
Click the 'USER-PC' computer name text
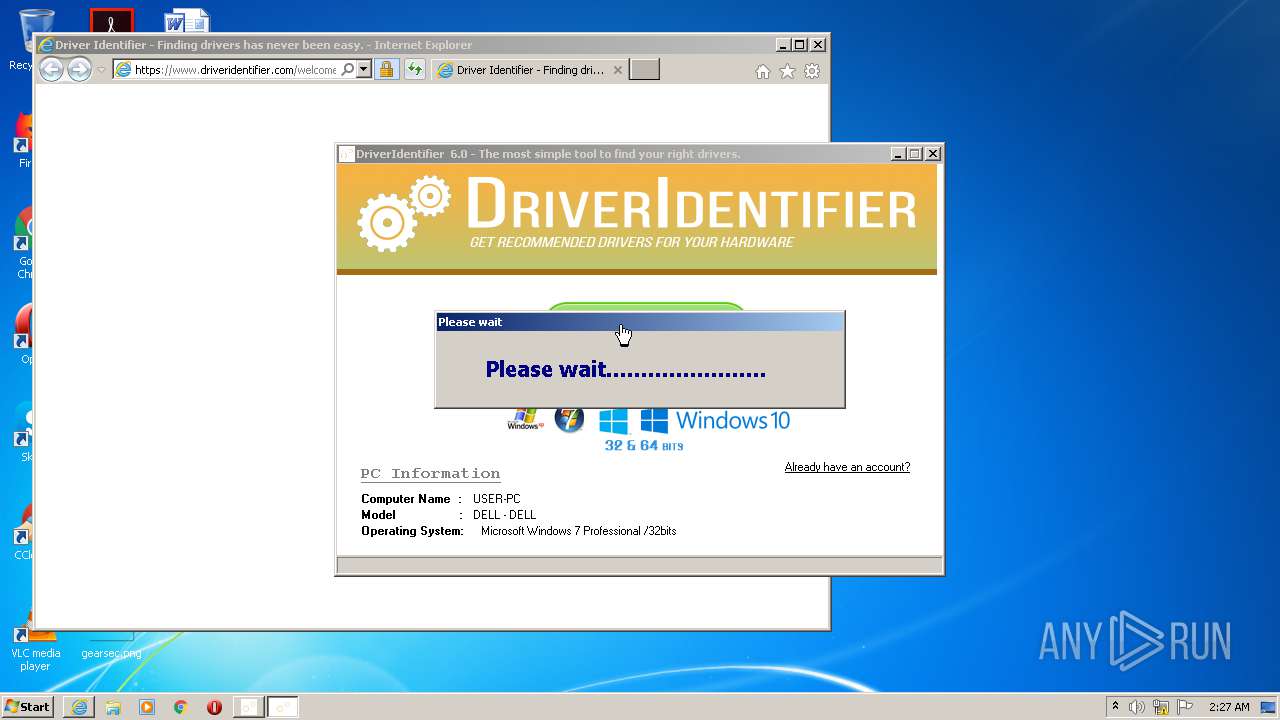pos(497,499)
